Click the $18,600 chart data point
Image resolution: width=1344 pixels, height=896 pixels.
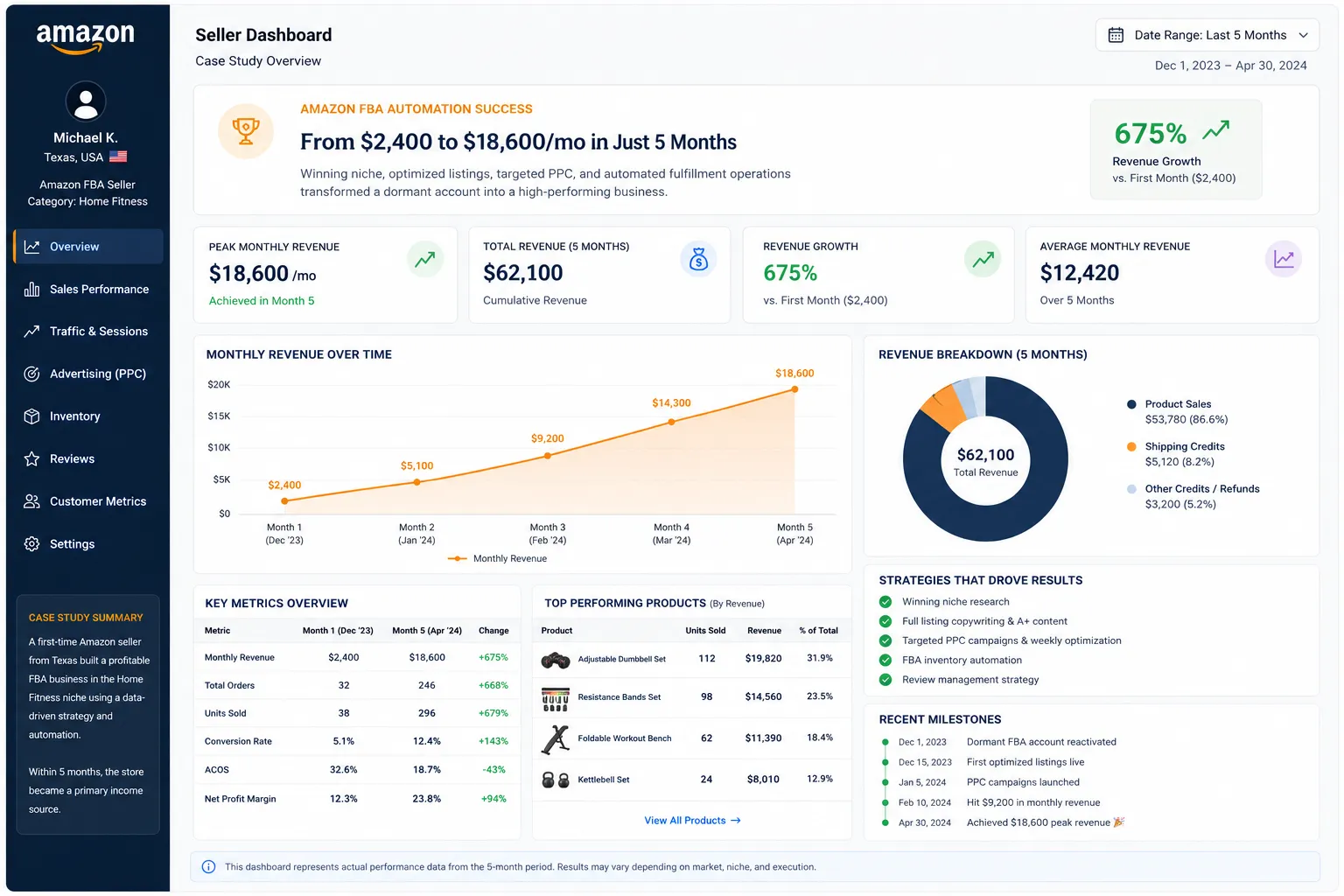coord(794,389)
